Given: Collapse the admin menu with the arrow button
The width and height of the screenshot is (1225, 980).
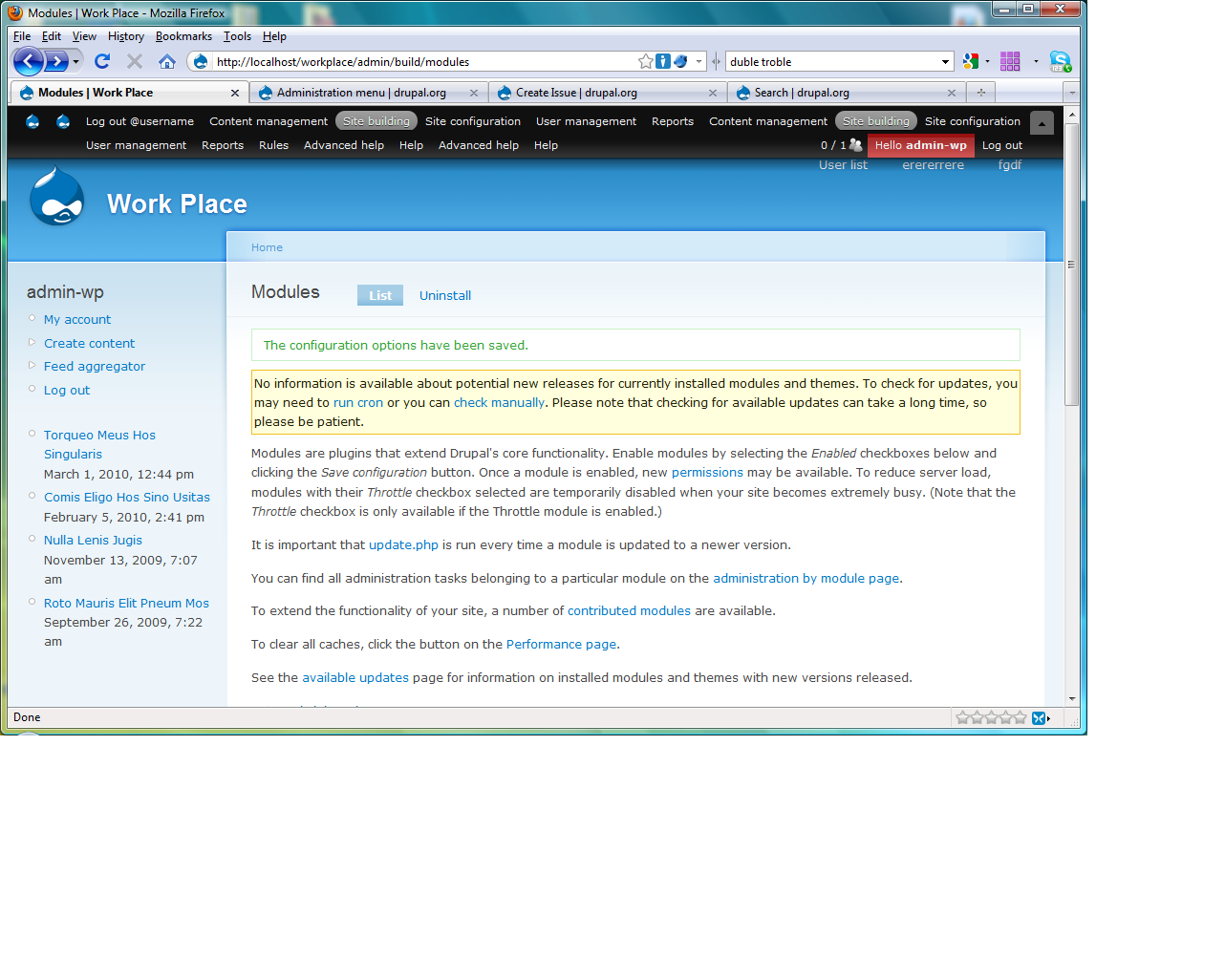Looking at the screenshot, I should [x=1042, y=122].
